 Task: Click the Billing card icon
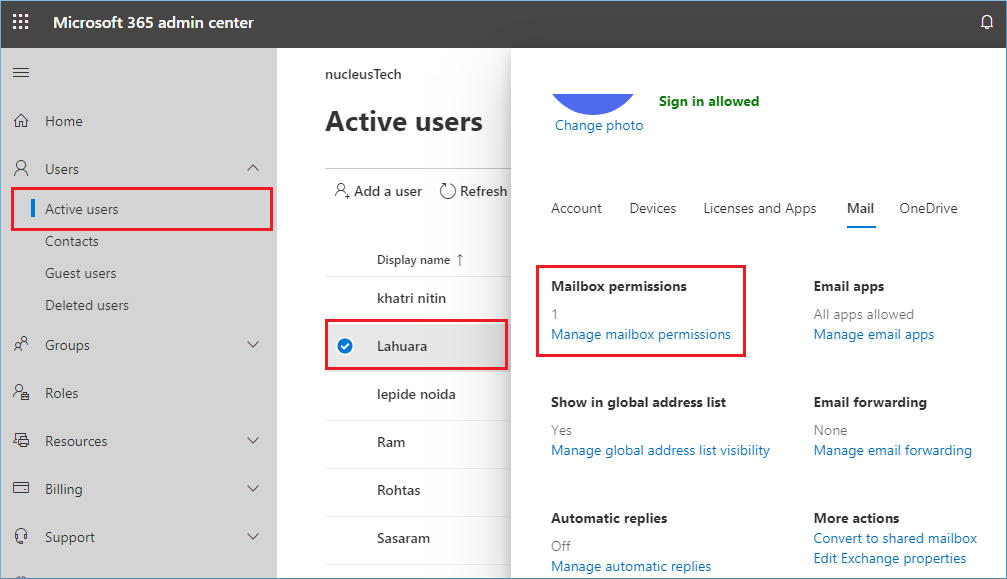(x=21, y=489)
